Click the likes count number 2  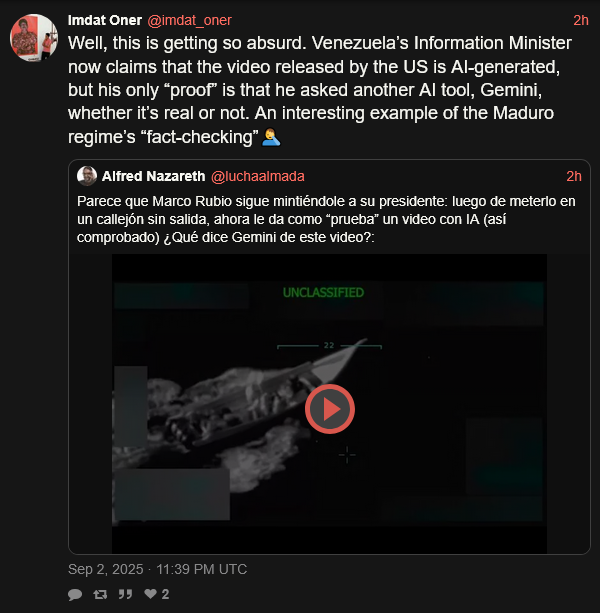pyautogui.click(x=165, y=594)
